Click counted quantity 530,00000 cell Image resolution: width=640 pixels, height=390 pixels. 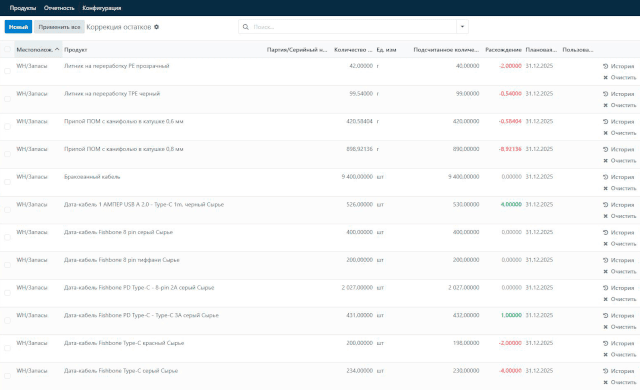point(466,205)
